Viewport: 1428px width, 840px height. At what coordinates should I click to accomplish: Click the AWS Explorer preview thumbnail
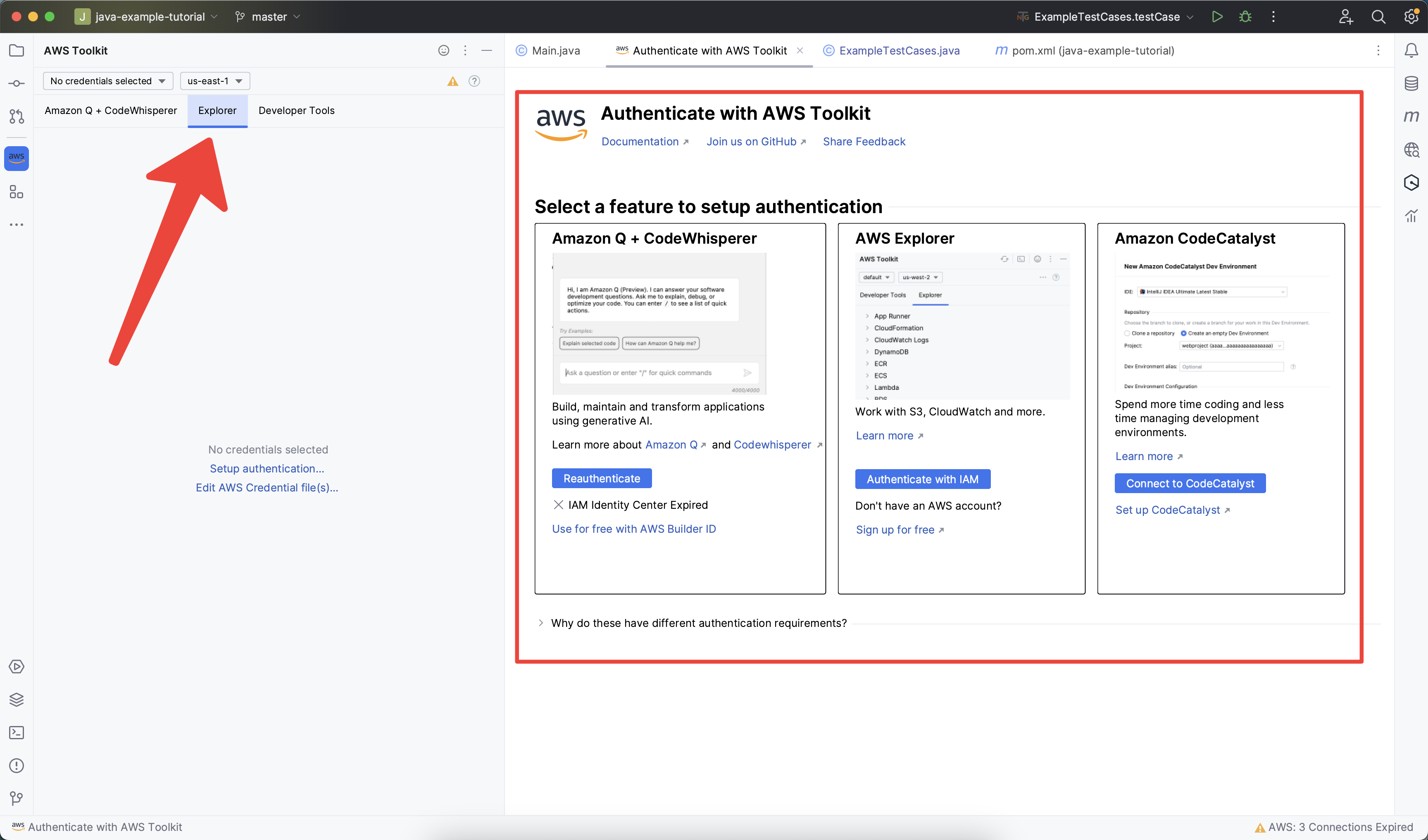coord(962,326)
